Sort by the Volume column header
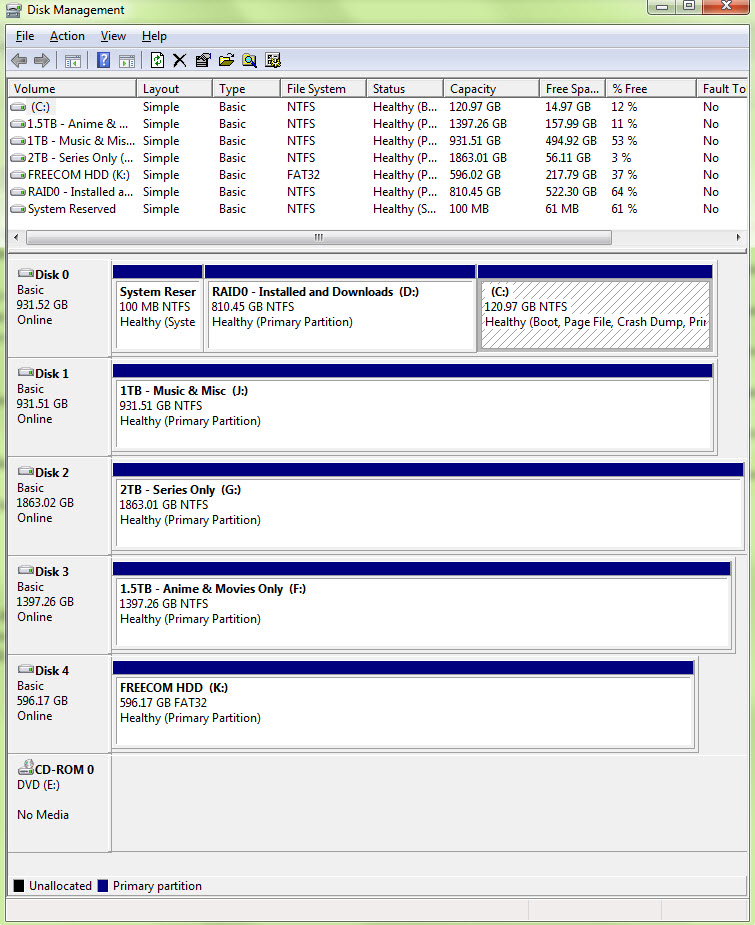Screen dimensions: 755x925 point(72,88)
